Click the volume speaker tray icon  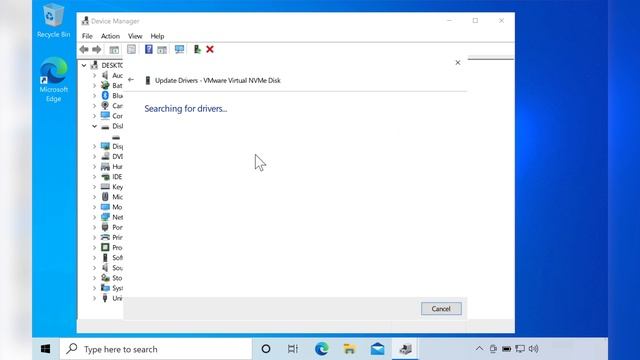pyautogui.click(x=533, y=349)
